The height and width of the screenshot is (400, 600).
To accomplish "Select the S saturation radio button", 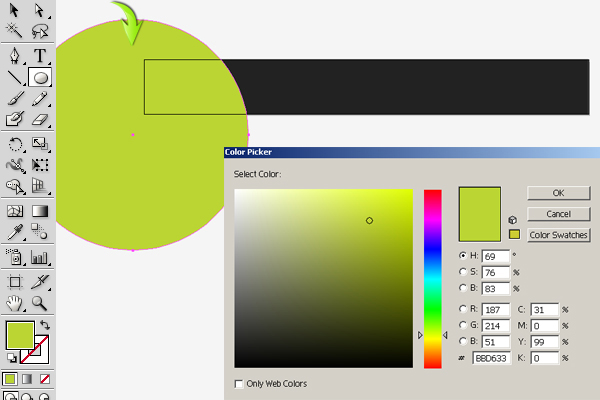I will (463, 272).
